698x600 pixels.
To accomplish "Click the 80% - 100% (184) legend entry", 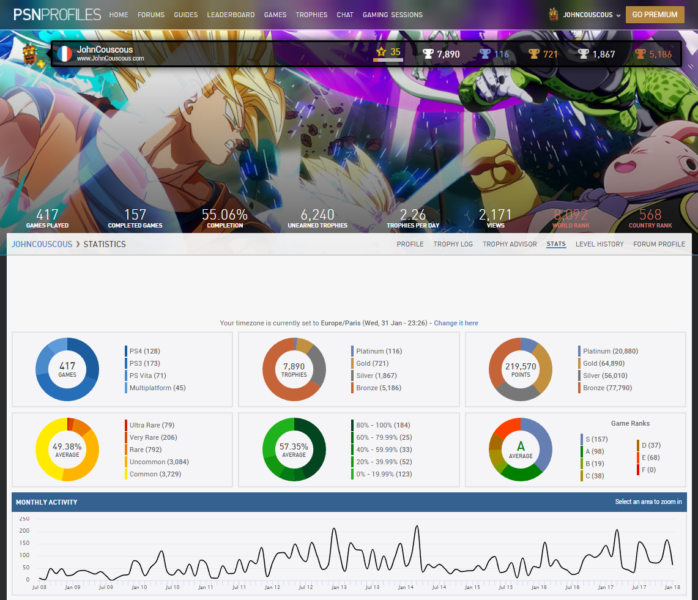I will pos(381,425).
